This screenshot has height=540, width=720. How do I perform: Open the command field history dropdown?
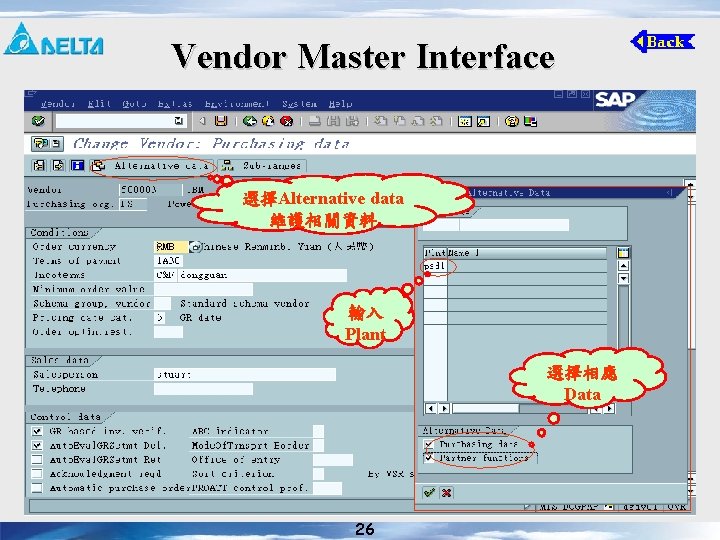(x=179, y=121)
